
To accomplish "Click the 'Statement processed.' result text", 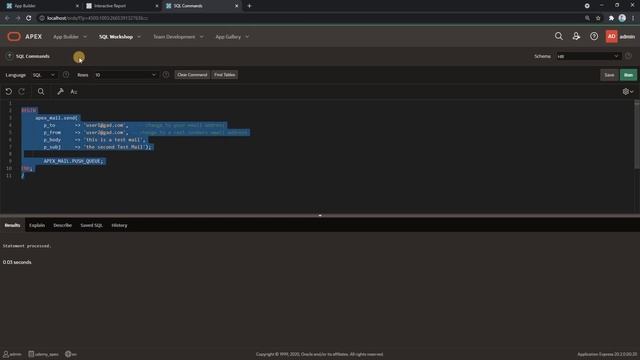I will (x=27, y=246).
